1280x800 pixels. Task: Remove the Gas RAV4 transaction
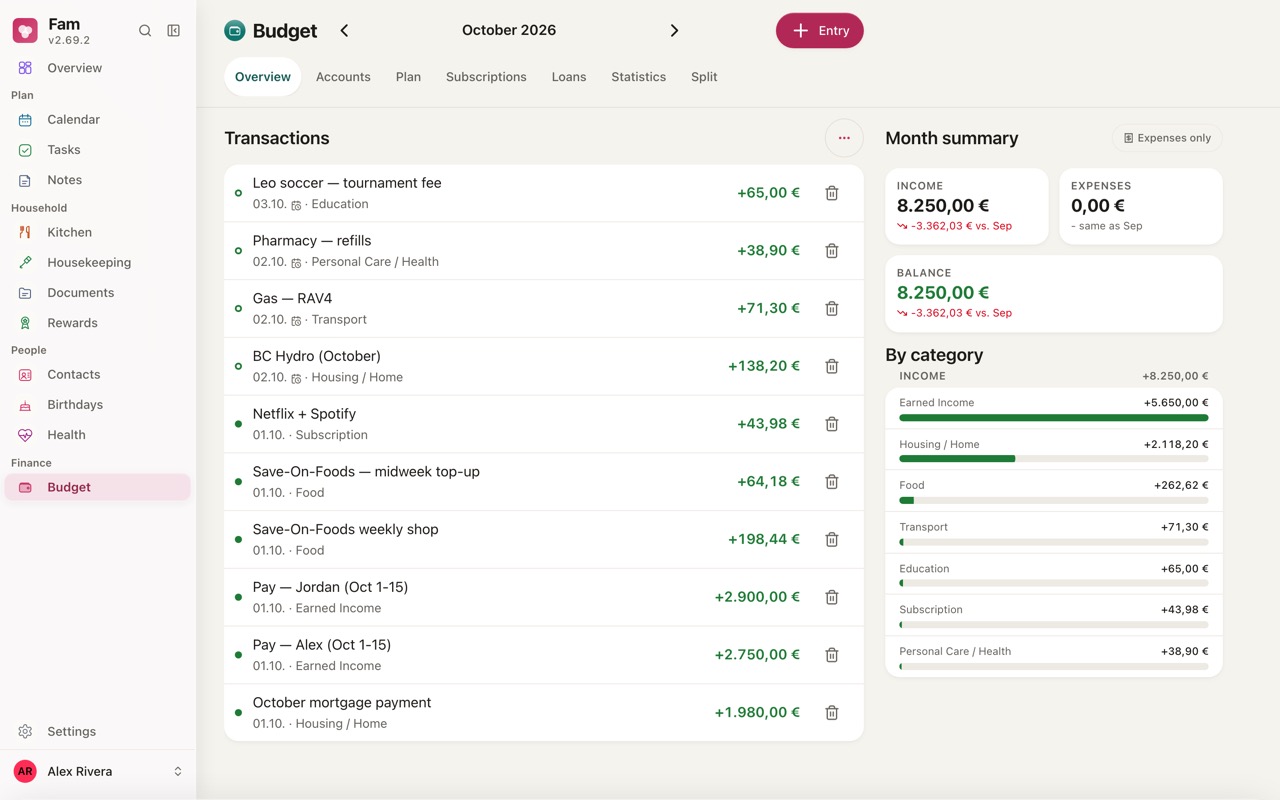tap(831, 309)
